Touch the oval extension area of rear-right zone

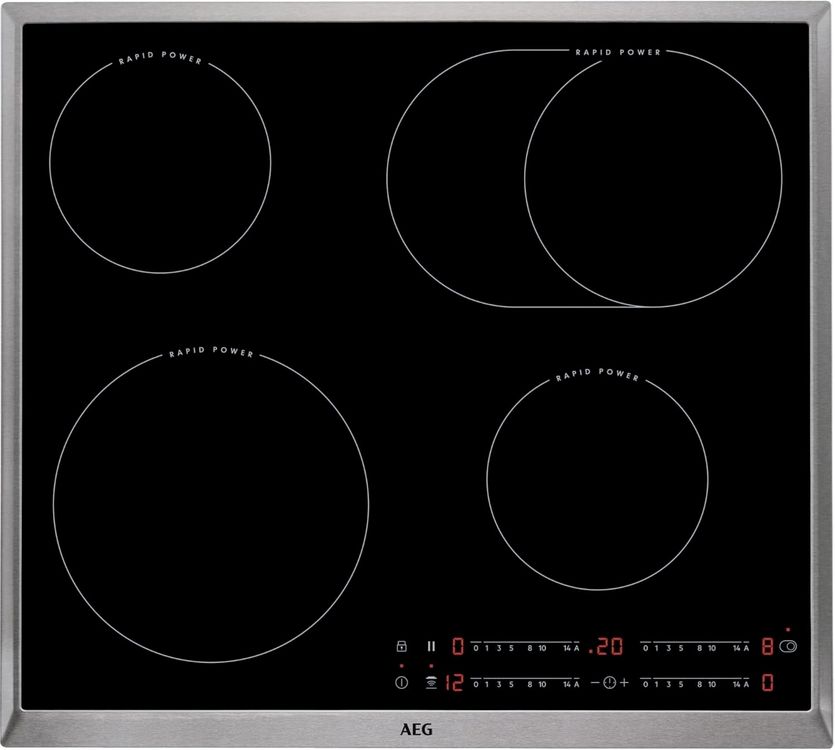[x=455, y=178]
